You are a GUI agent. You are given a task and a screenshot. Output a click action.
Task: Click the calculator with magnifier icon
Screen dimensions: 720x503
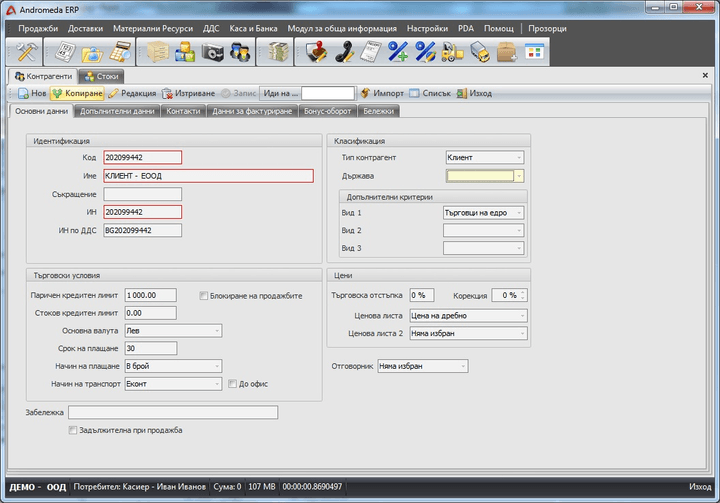click(120, 51)
